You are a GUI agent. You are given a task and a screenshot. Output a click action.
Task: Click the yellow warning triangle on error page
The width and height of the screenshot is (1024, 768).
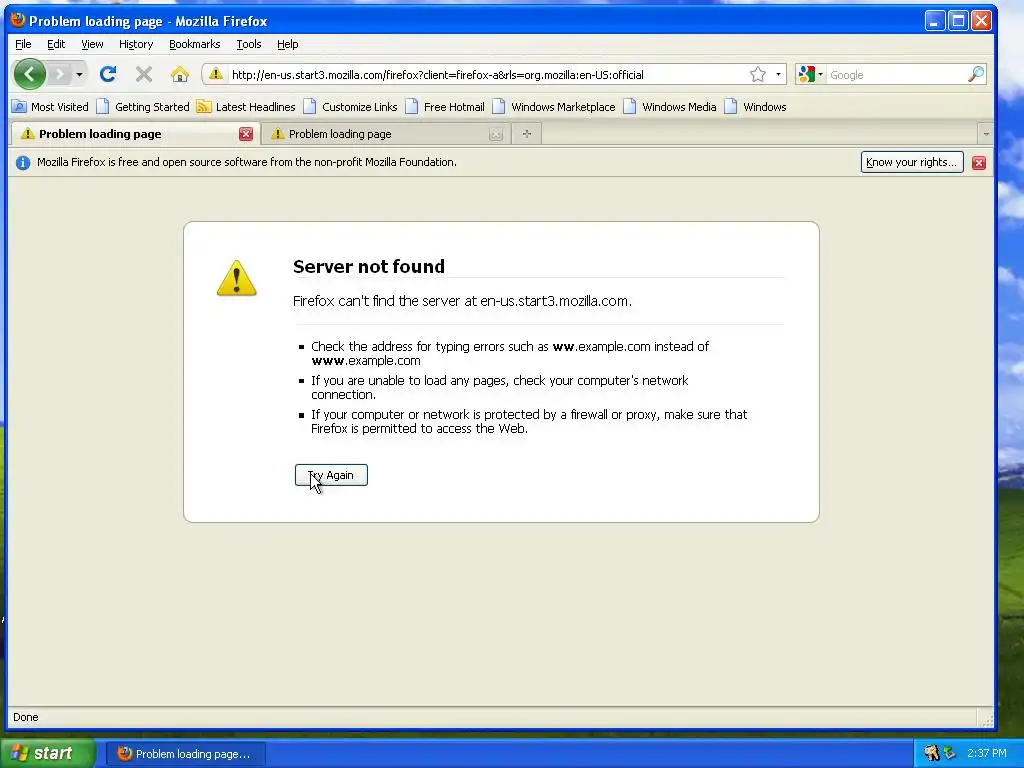click(236, 278)
